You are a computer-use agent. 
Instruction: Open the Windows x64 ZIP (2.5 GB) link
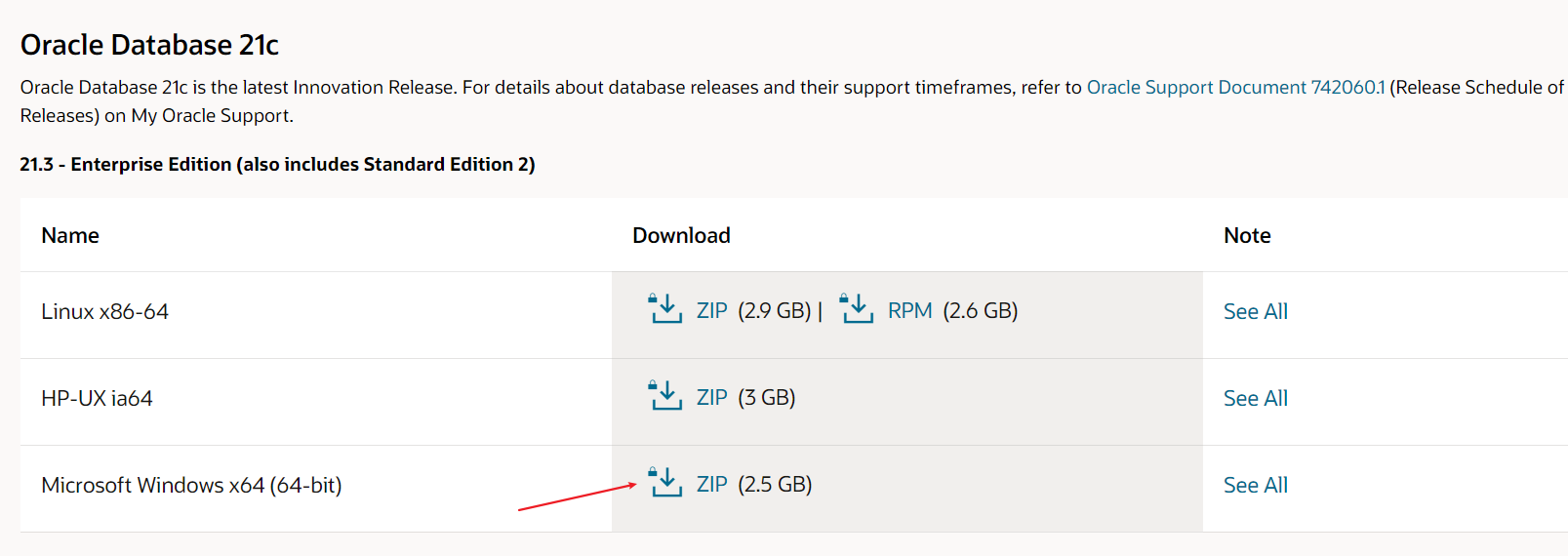[712, 484]
